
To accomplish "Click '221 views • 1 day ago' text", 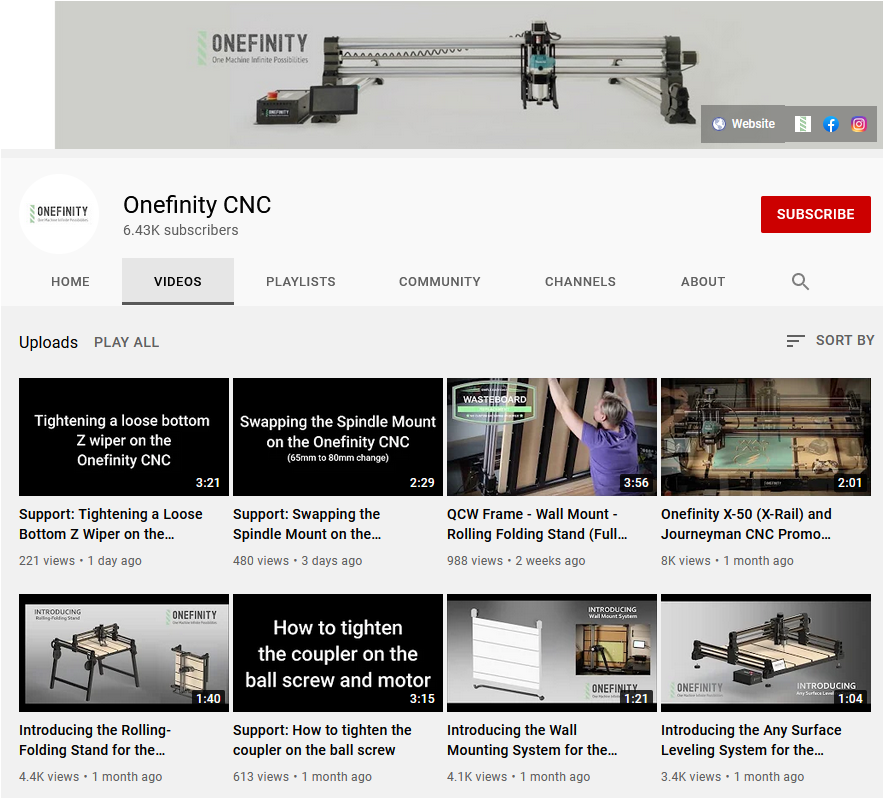I will pyautogui.click(x=81, y=561).
